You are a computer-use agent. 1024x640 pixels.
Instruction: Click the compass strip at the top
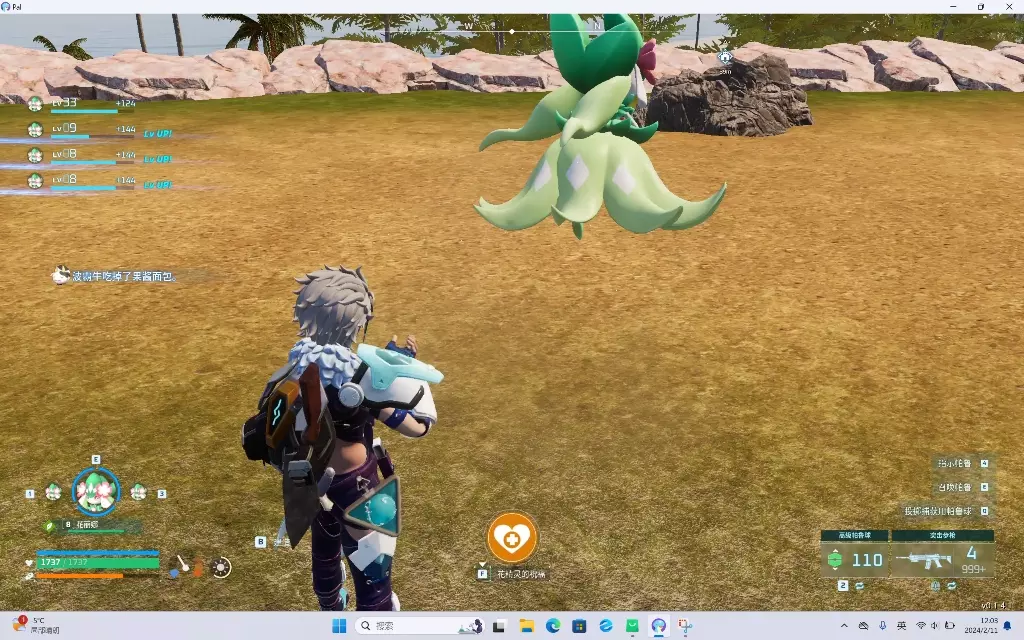512,30
